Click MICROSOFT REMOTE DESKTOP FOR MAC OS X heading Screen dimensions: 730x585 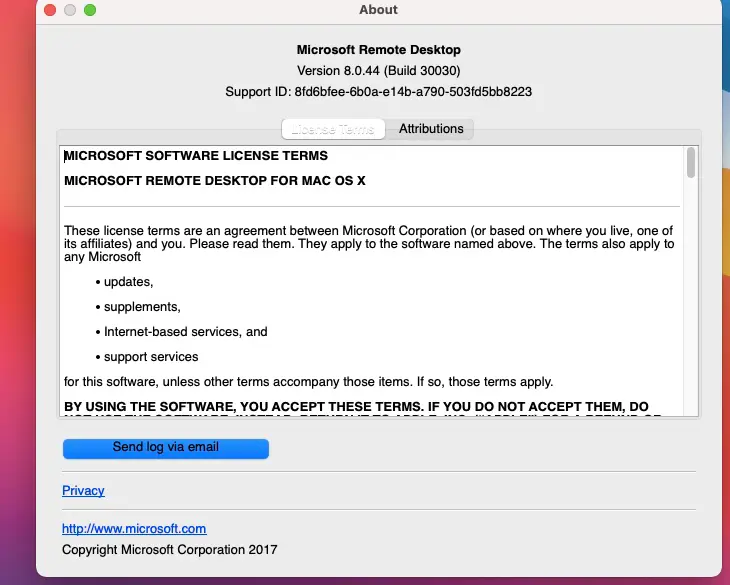tap(215, 181)
